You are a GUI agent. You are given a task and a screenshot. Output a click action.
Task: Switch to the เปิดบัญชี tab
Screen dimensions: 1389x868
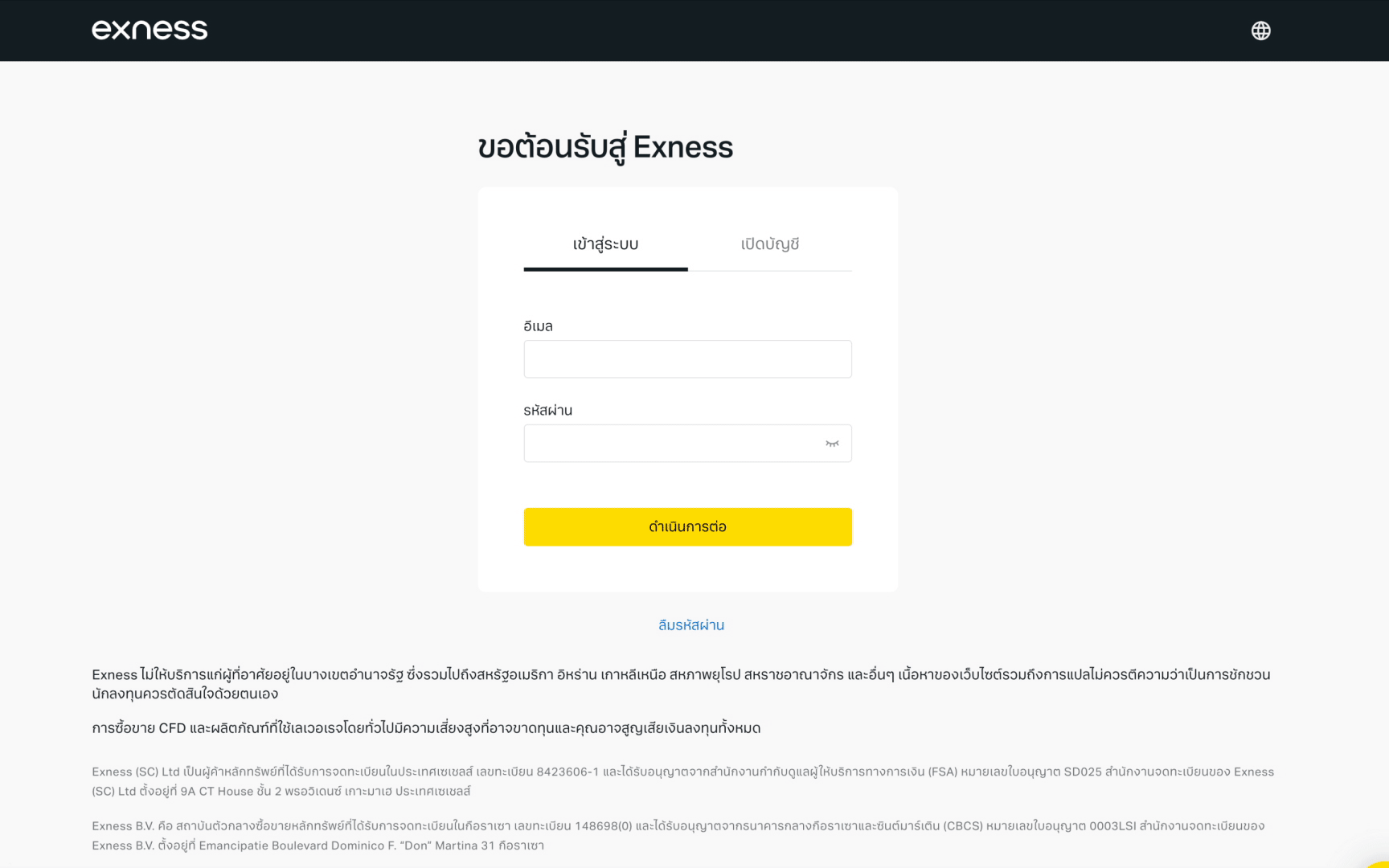(769, 244)
